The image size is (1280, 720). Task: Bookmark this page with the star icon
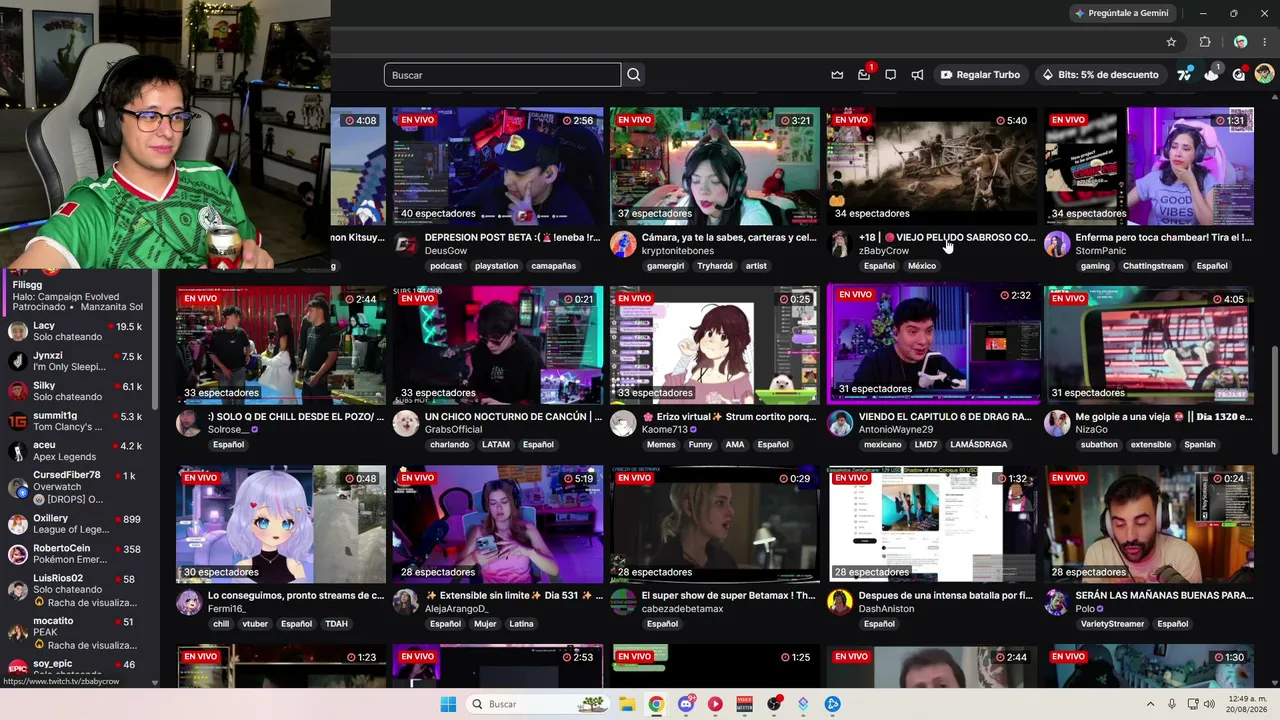pyautogui.click(x=1171, y=42)
